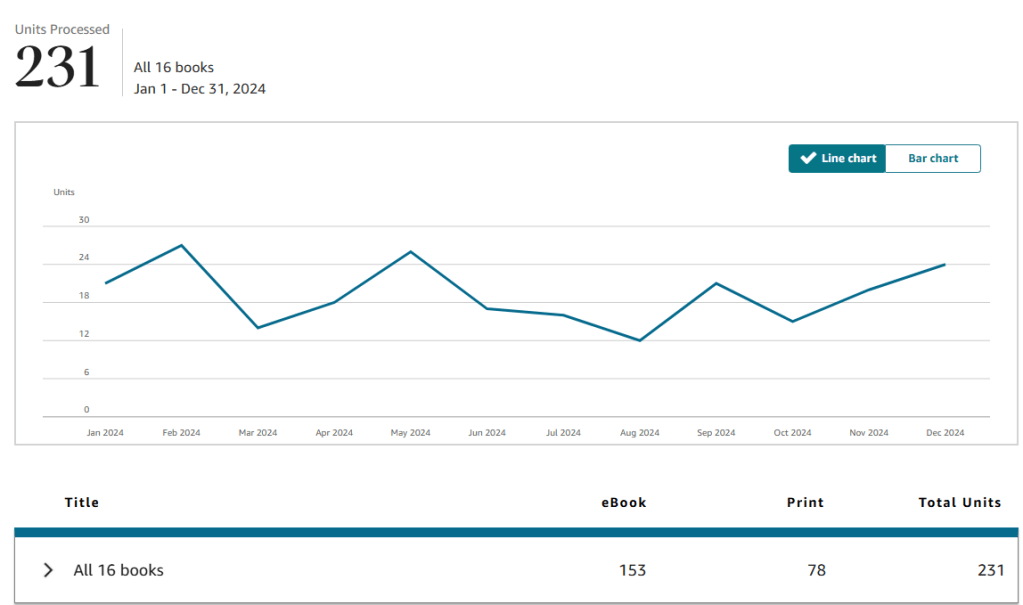1023x605 pixels.
Task: Click the Aug 2024 lowest point on line
Action: (640, 340)
